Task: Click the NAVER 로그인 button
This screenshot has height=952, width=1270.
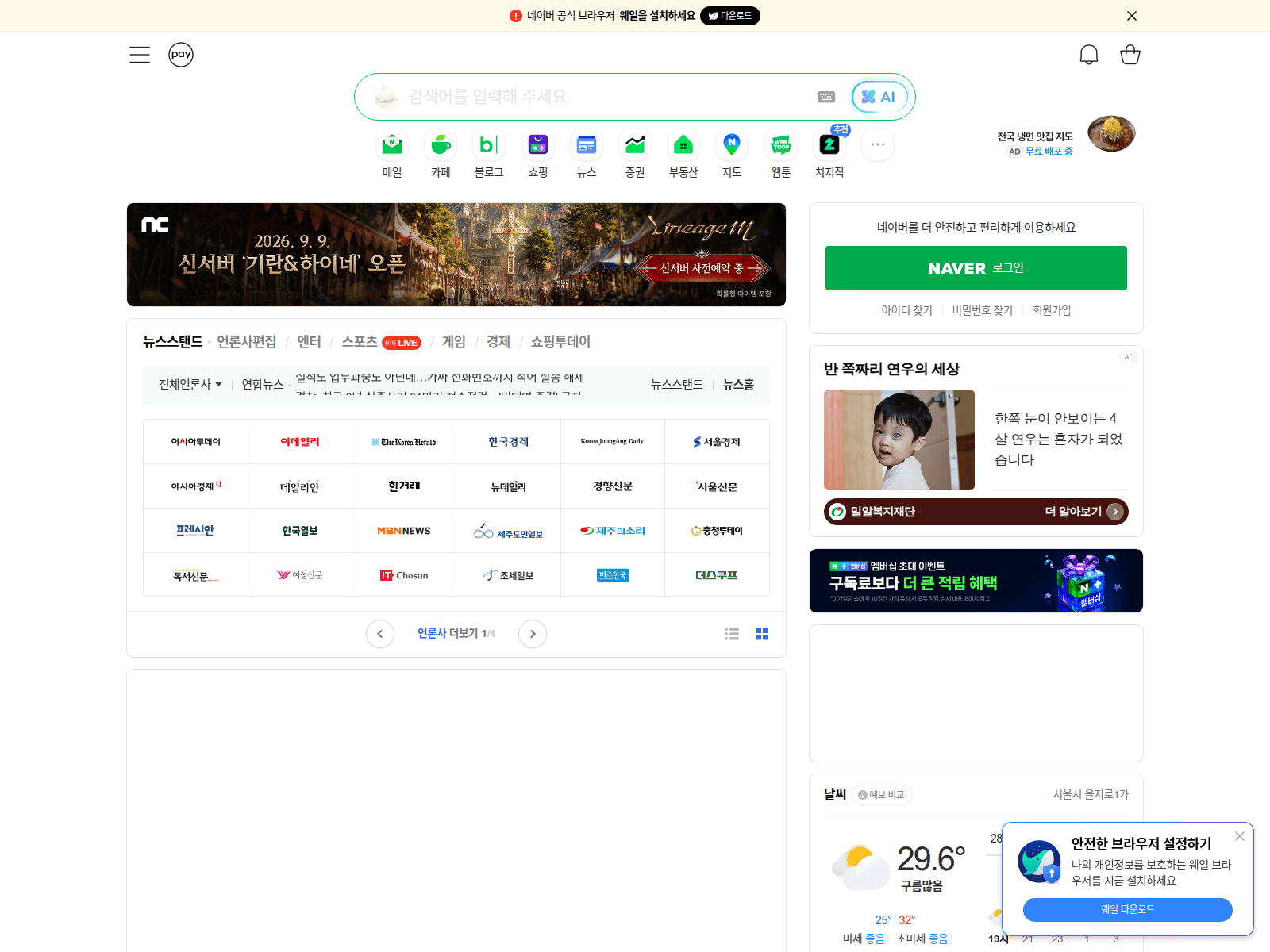Action: 976,268
